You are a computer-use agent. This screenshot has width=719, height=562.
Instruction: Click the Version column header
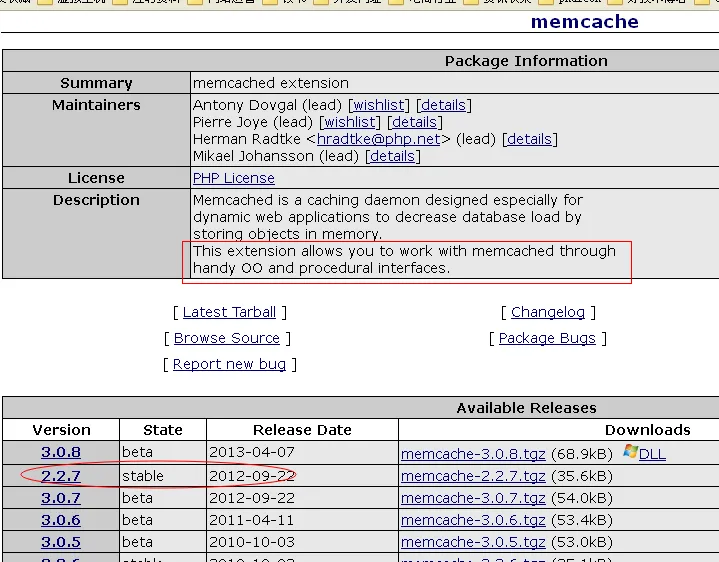pos(61,430)
